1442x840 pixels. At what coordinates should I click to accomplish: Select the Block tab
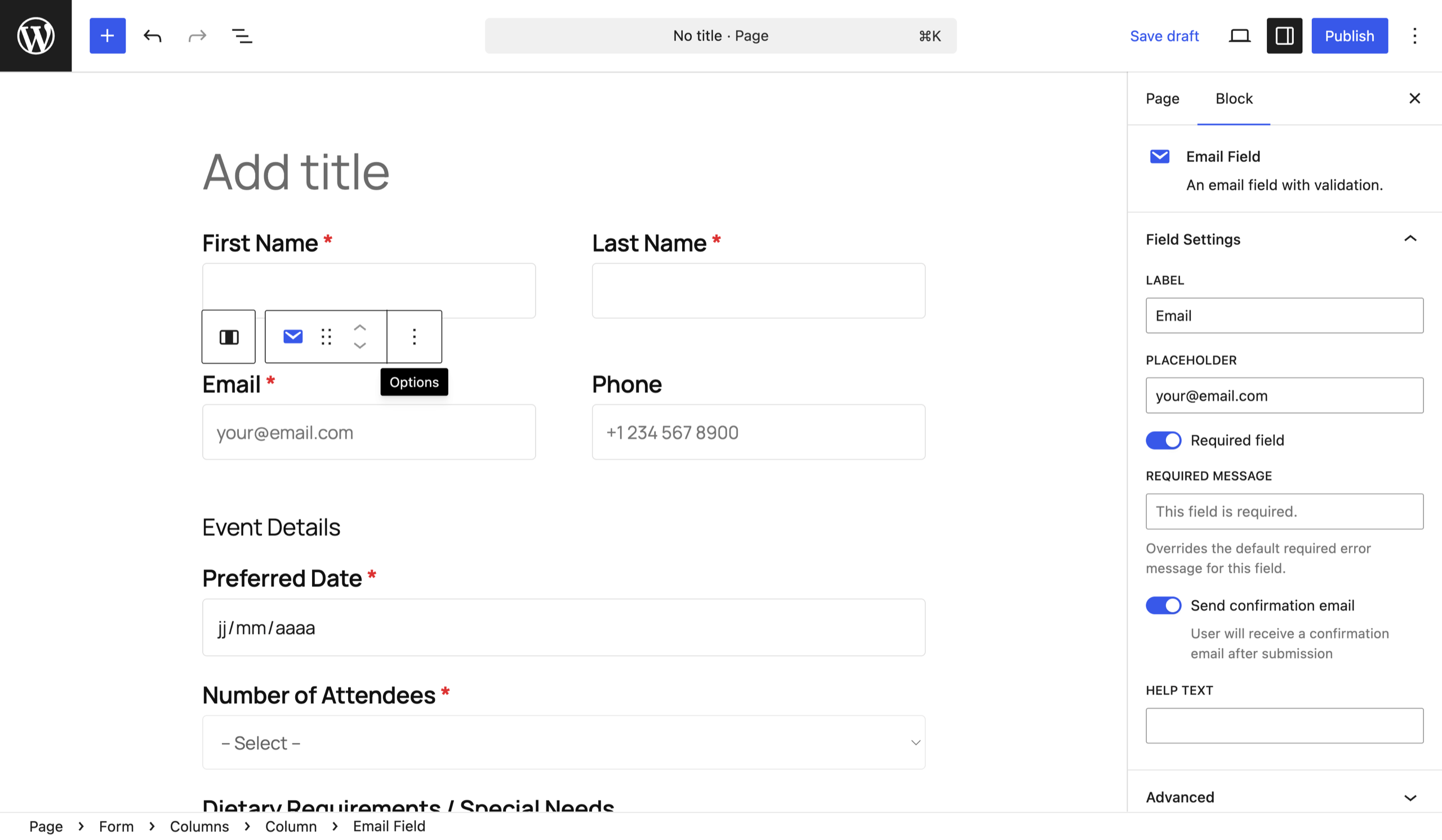pos(1234,99)
